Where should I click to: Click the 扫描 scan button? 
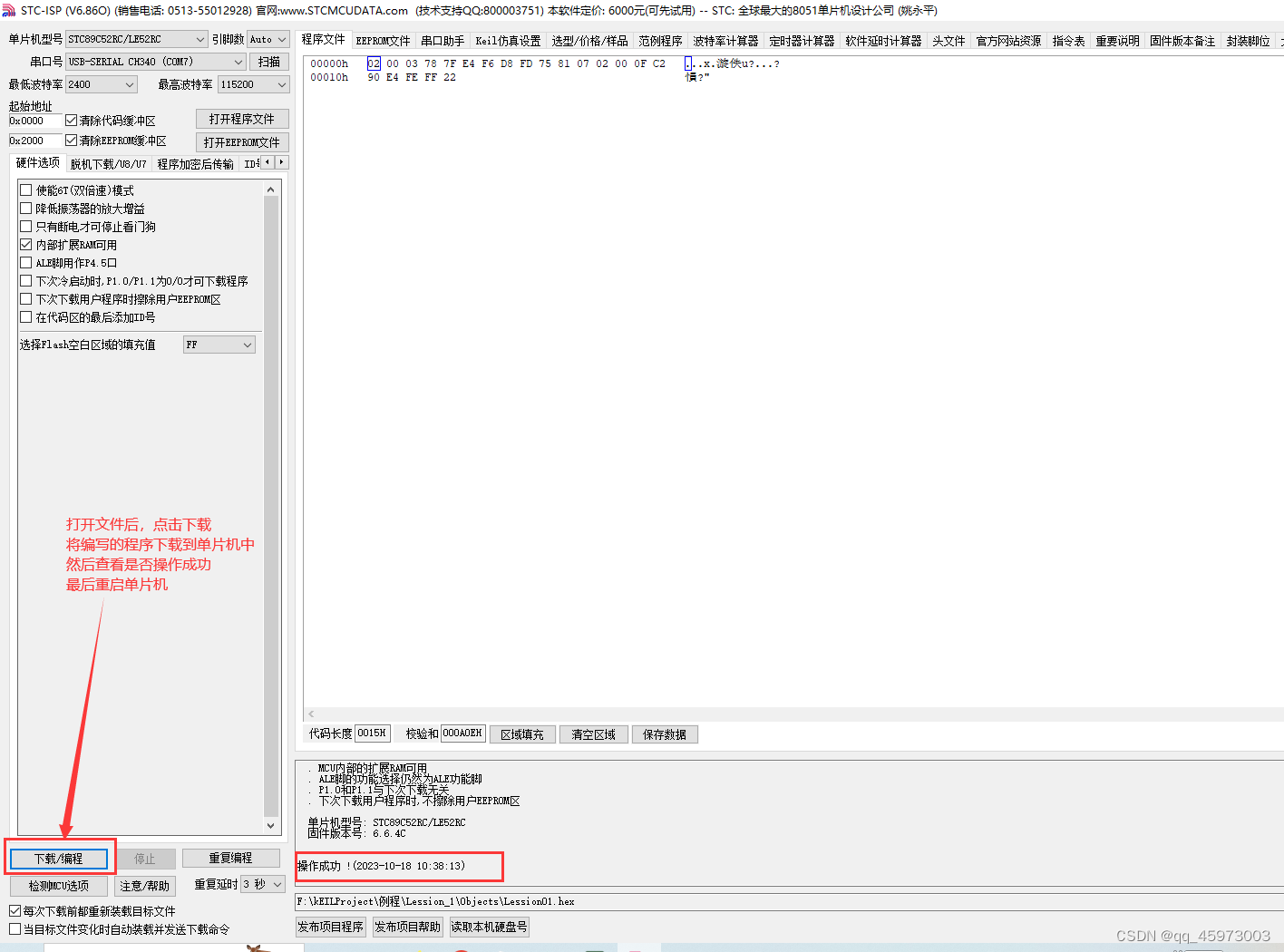(269, 62)
